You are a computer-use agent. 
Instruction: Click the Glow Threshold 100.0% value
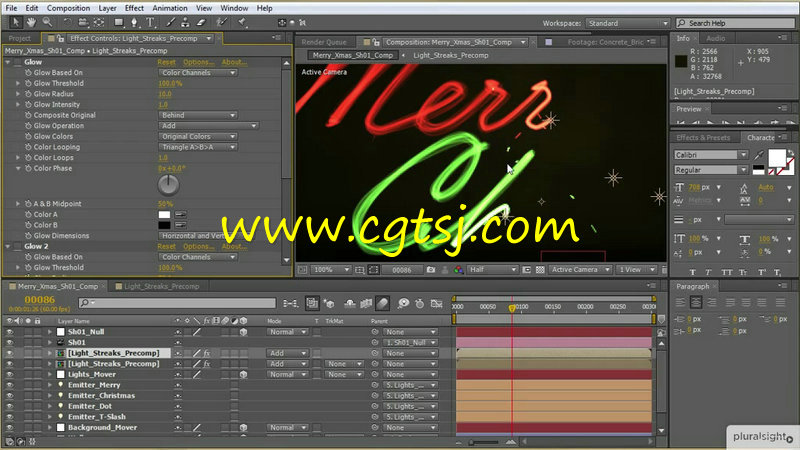(170, 83)
